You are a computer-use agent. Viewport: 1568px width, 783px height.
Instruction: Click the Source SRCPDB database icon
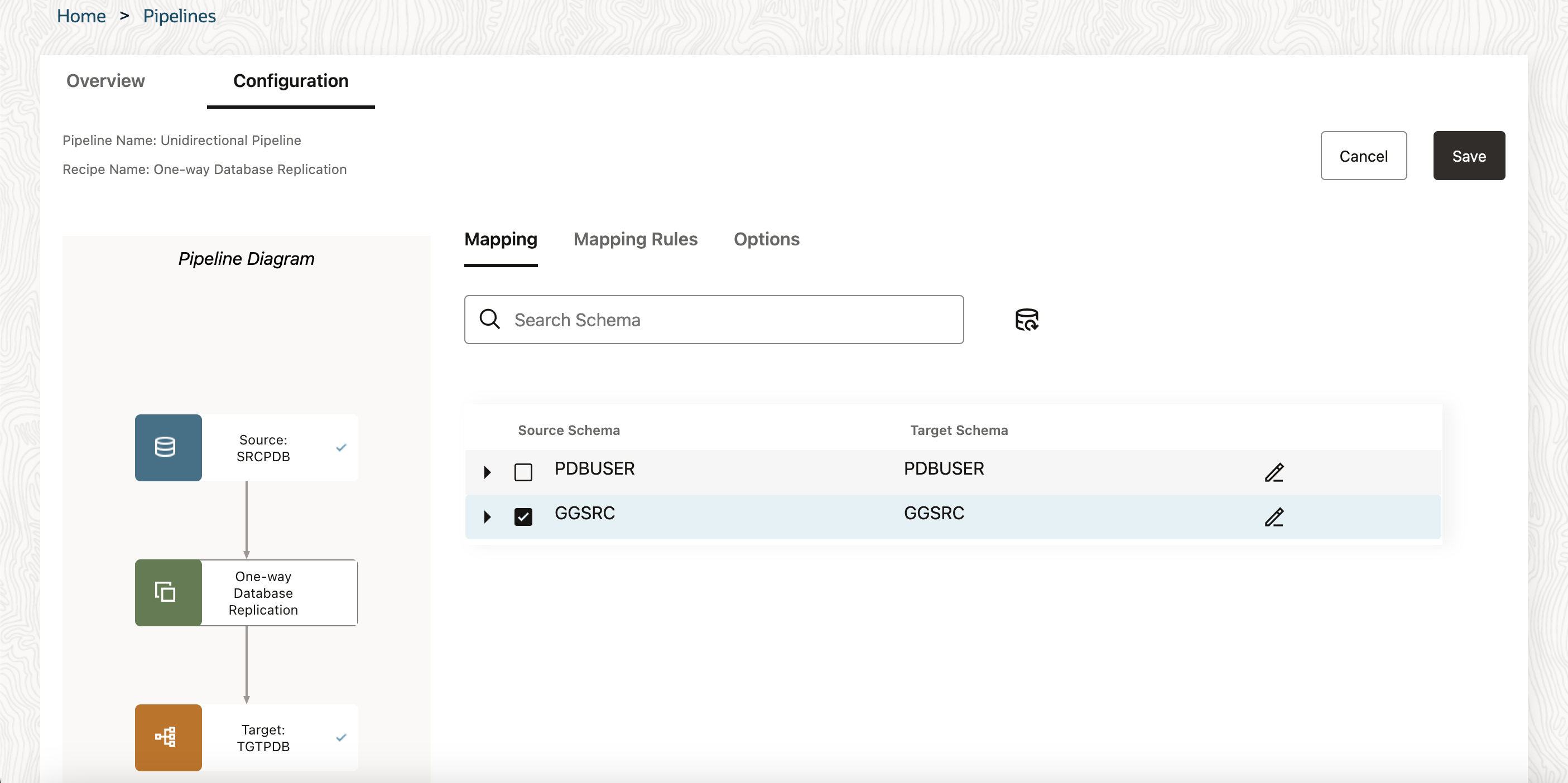tap(167, 447)
